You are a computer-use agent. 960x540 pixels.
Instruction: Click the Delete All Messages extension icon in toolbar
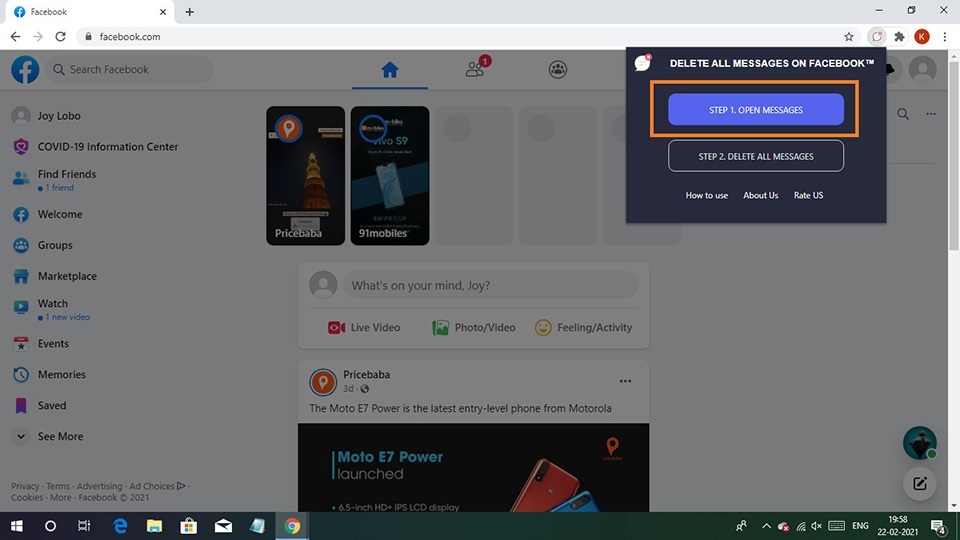coord(877,37)
